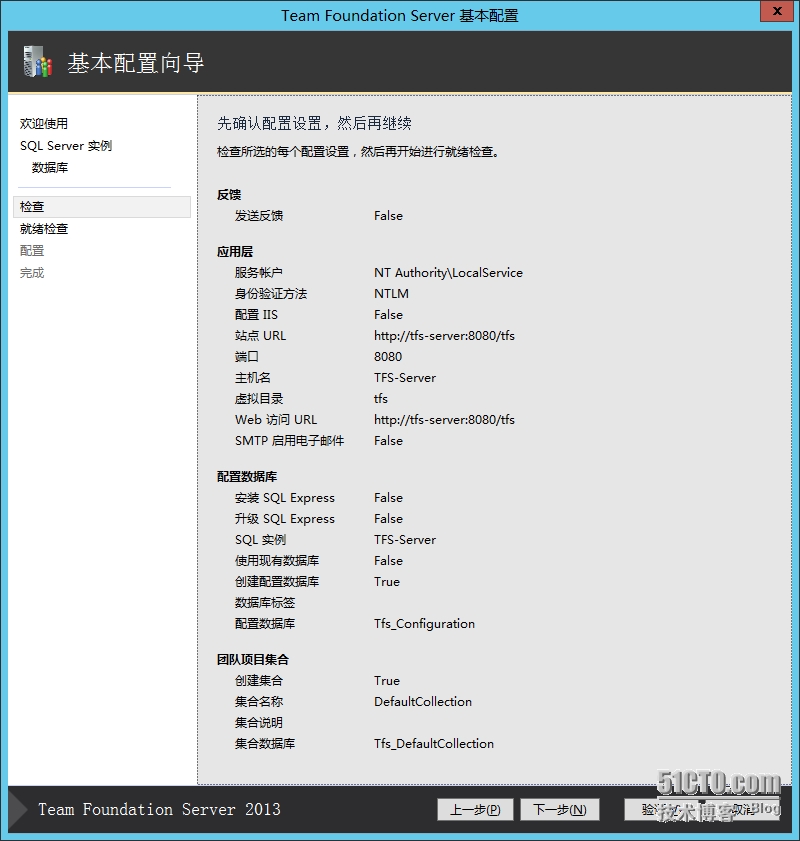Select the greyed 完成 step
Screen dimensions: 800x841
click(x=32, y=273)
